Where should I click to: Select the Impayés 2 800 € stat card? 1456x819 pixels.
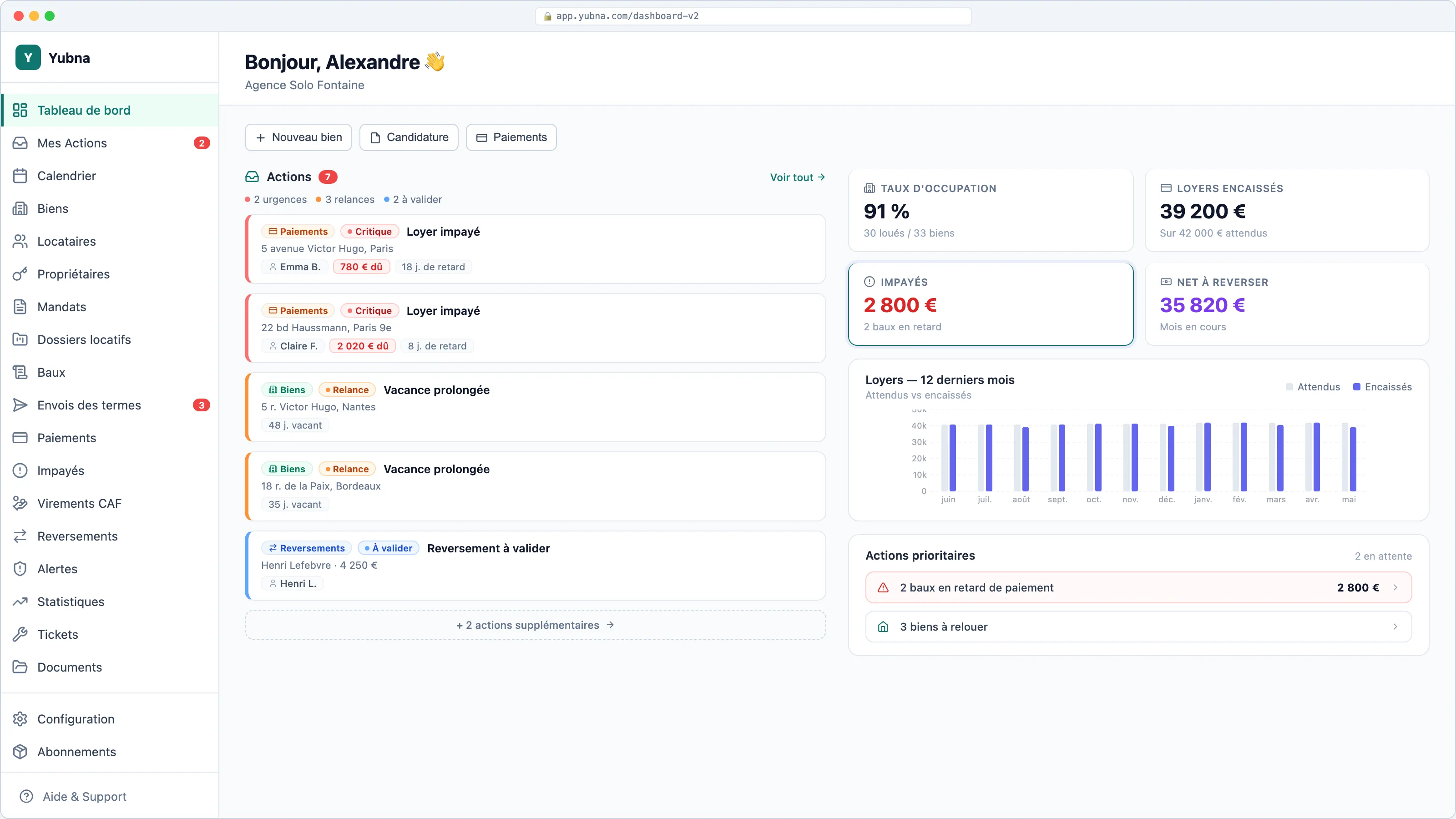(991, 304)
